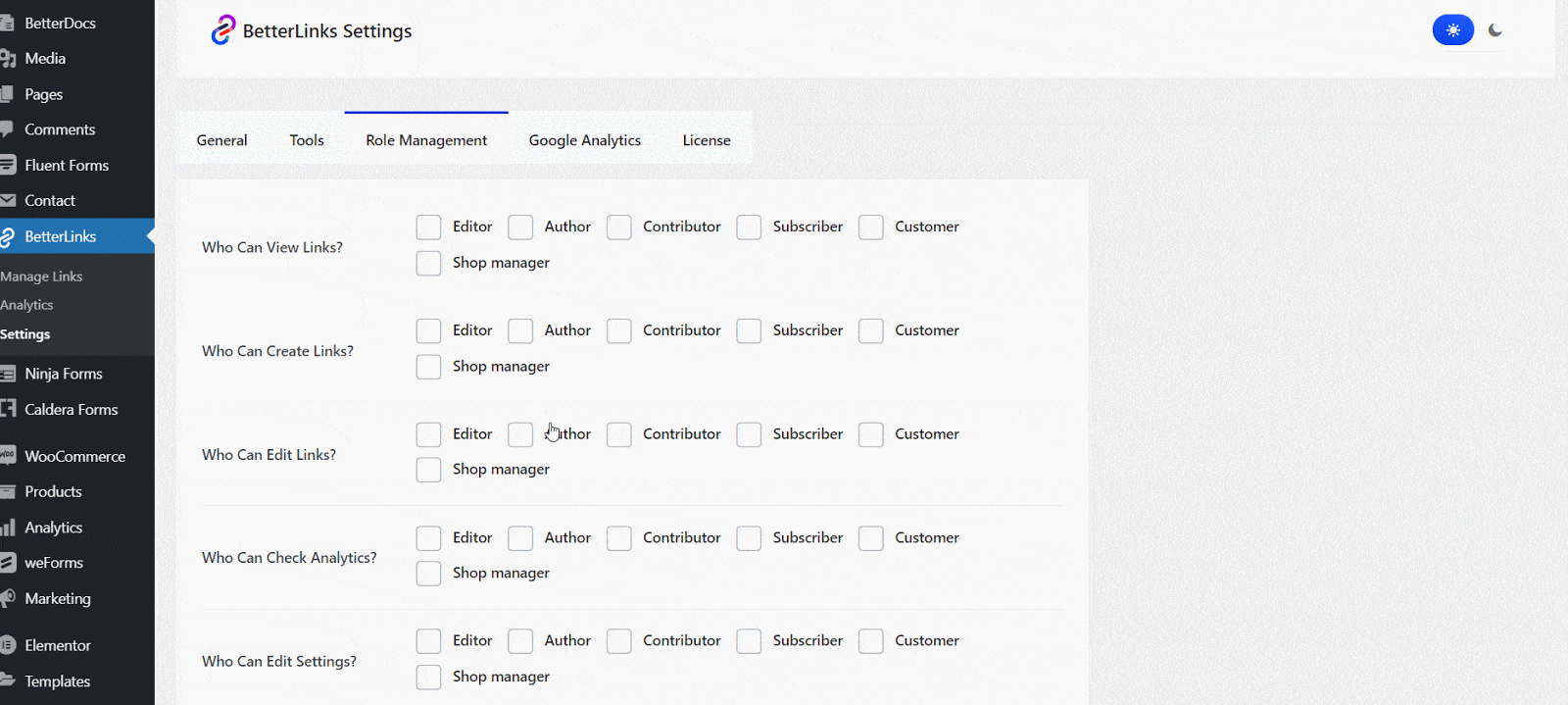The image size is (1568, 705).
Task: Click the Templates sidebar icon
Action: coord(8,680)
